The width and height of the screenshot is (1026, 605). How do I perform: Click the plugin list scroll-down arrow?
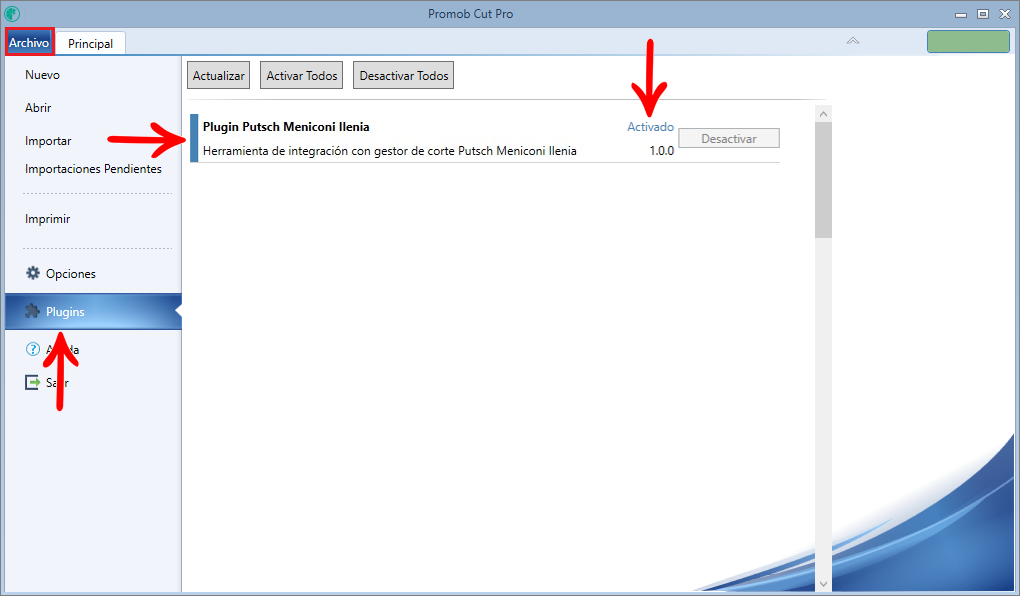(823, 584)
